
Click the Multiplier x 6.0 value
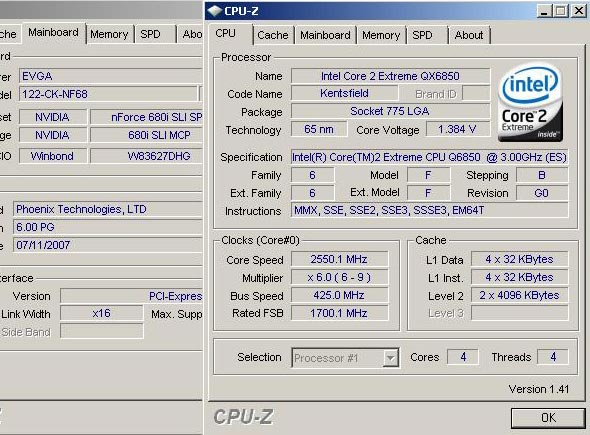click(339, 277)
